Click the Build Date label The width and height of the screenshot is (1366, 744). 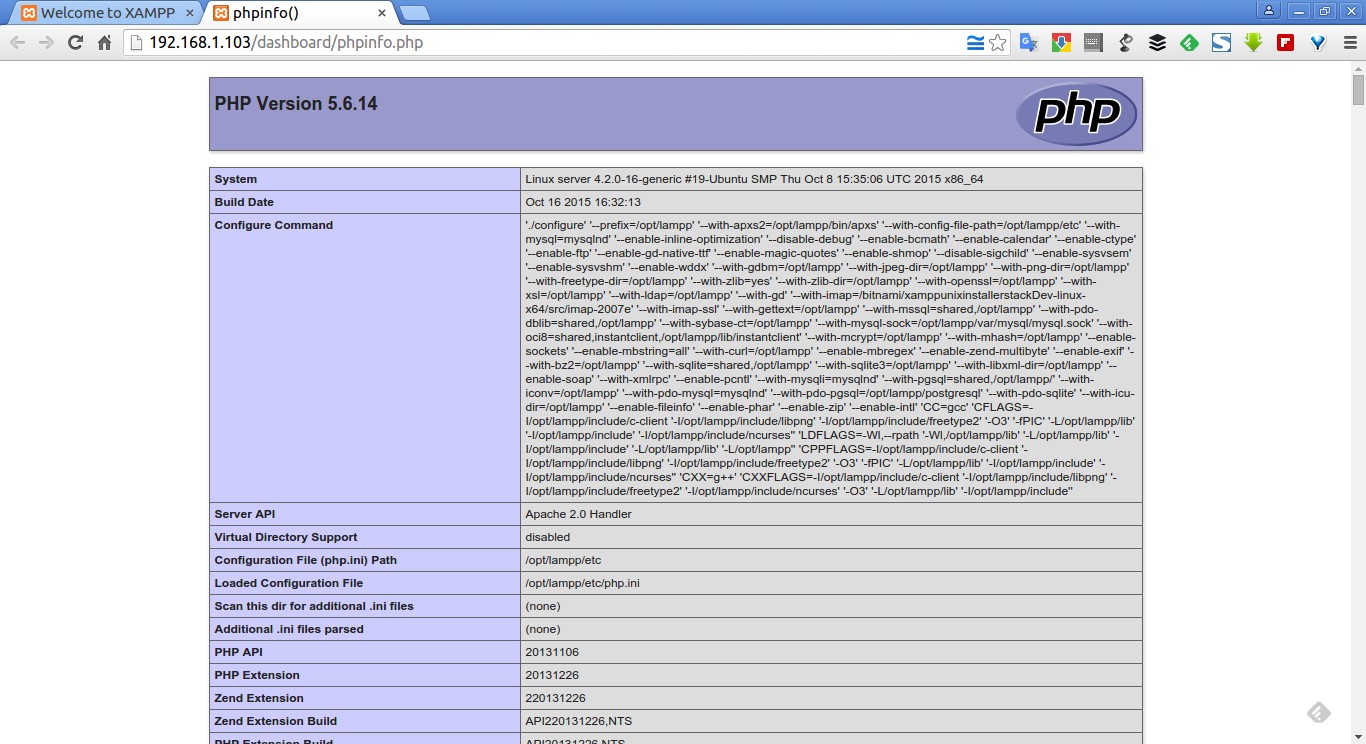(x=244, y=202)
